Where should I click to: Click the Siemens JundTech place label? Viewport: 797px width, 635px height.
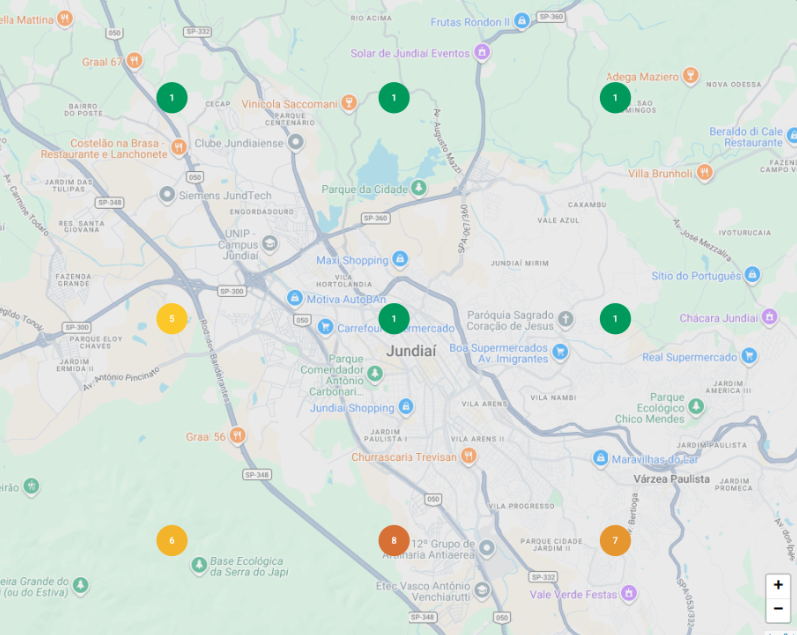[225, 196]
